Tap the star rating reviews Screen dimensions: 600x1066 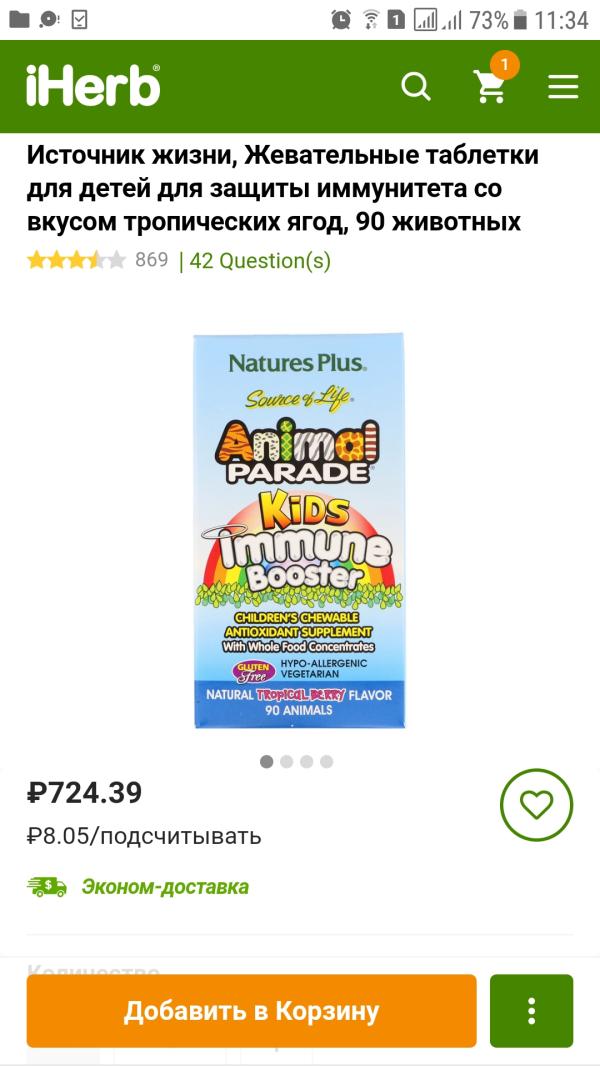[x=76, y=261]
